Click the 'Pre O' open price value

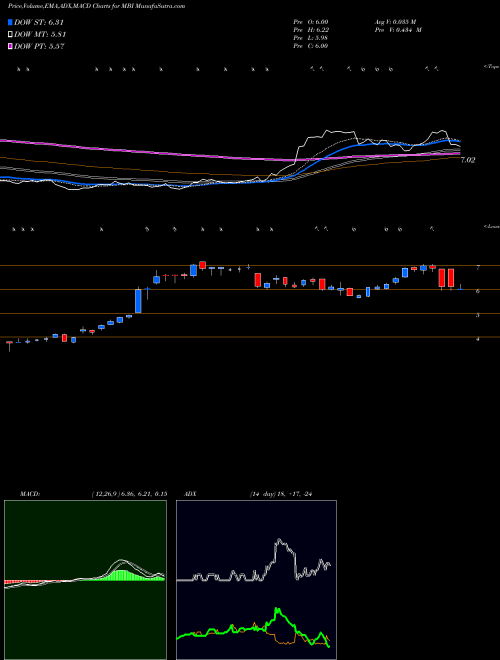(311, 22)
